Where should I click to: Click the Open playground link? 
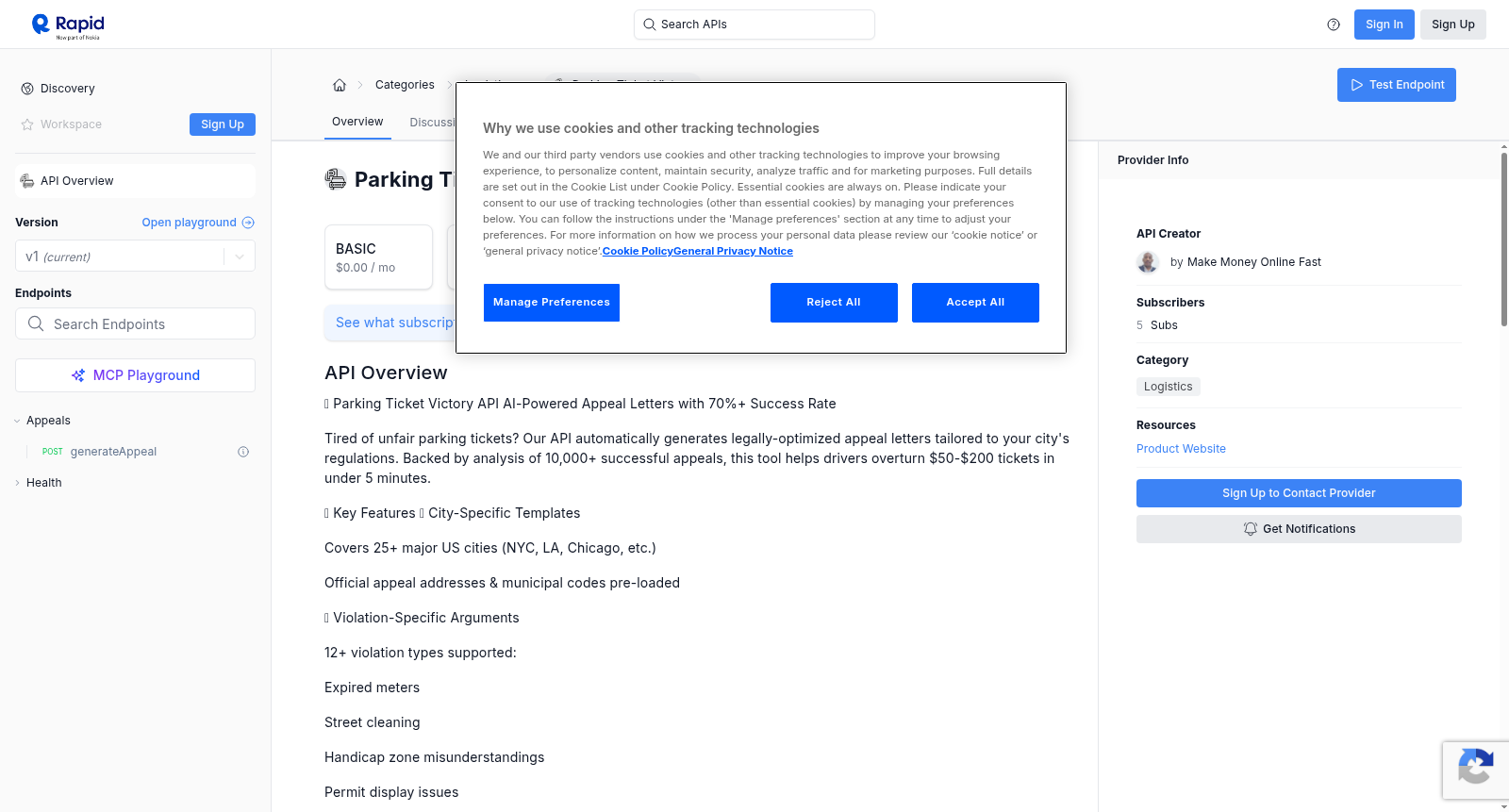(198, 223)
